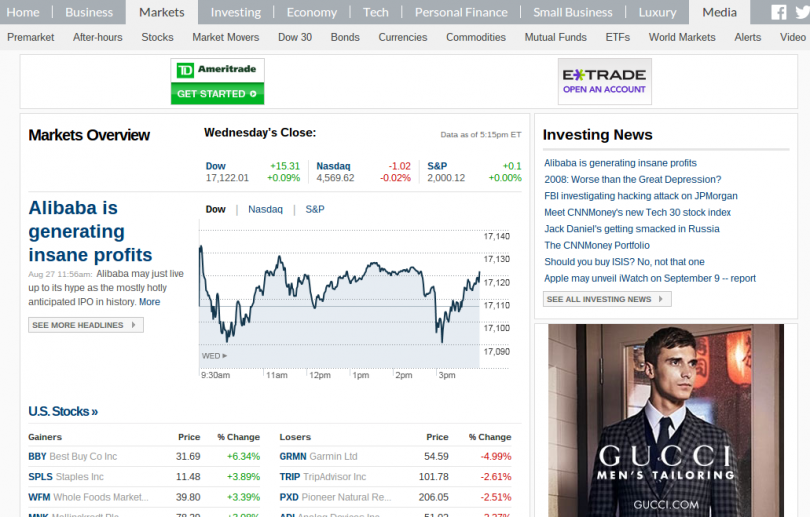The width and height of the screenshot is (810, 517).
Task: Open the Gucci Men's Tailoring ad
Action: click(666, 420)
